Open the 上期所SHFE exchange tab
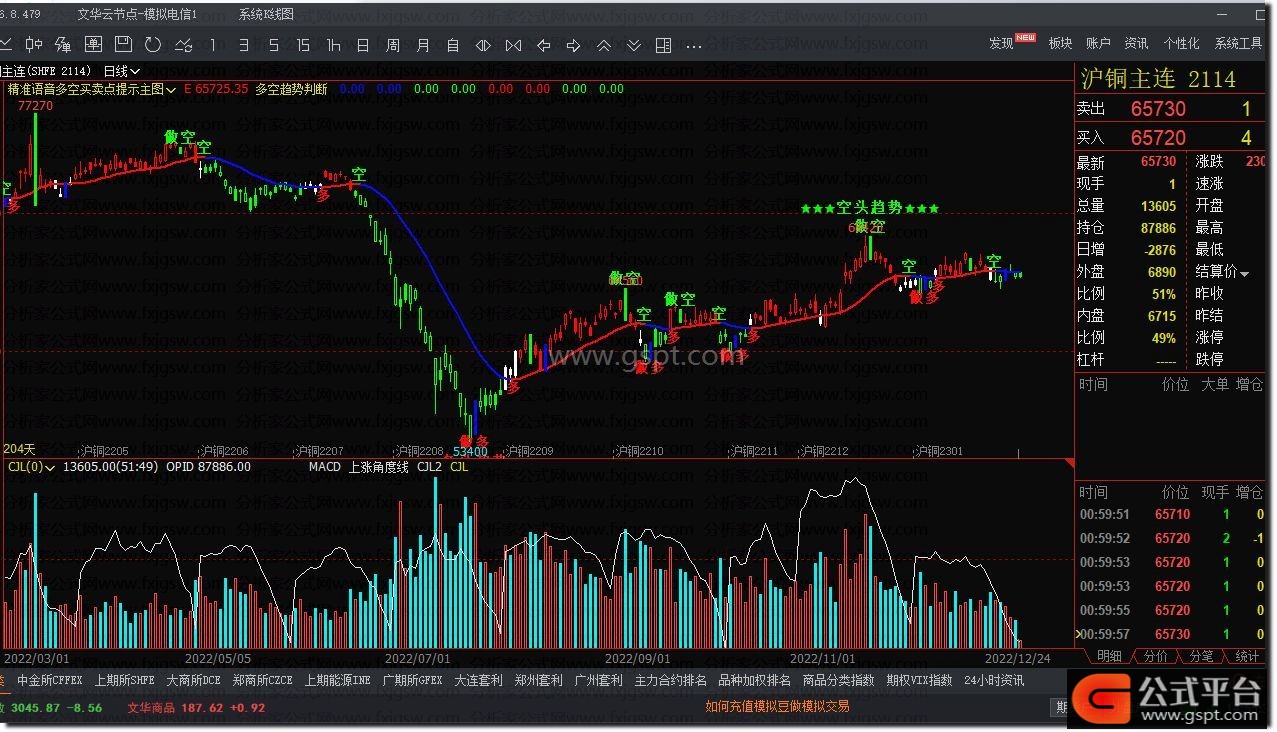This screenshot has width=1277, height=732. [125, 681]
